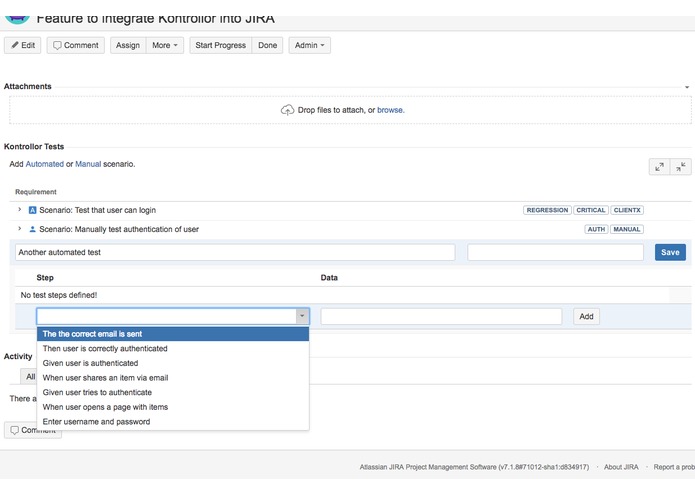Click the empty tags field beside Save
The width and height of the screenshot is (695, 494).
click(x=555, y=252)
